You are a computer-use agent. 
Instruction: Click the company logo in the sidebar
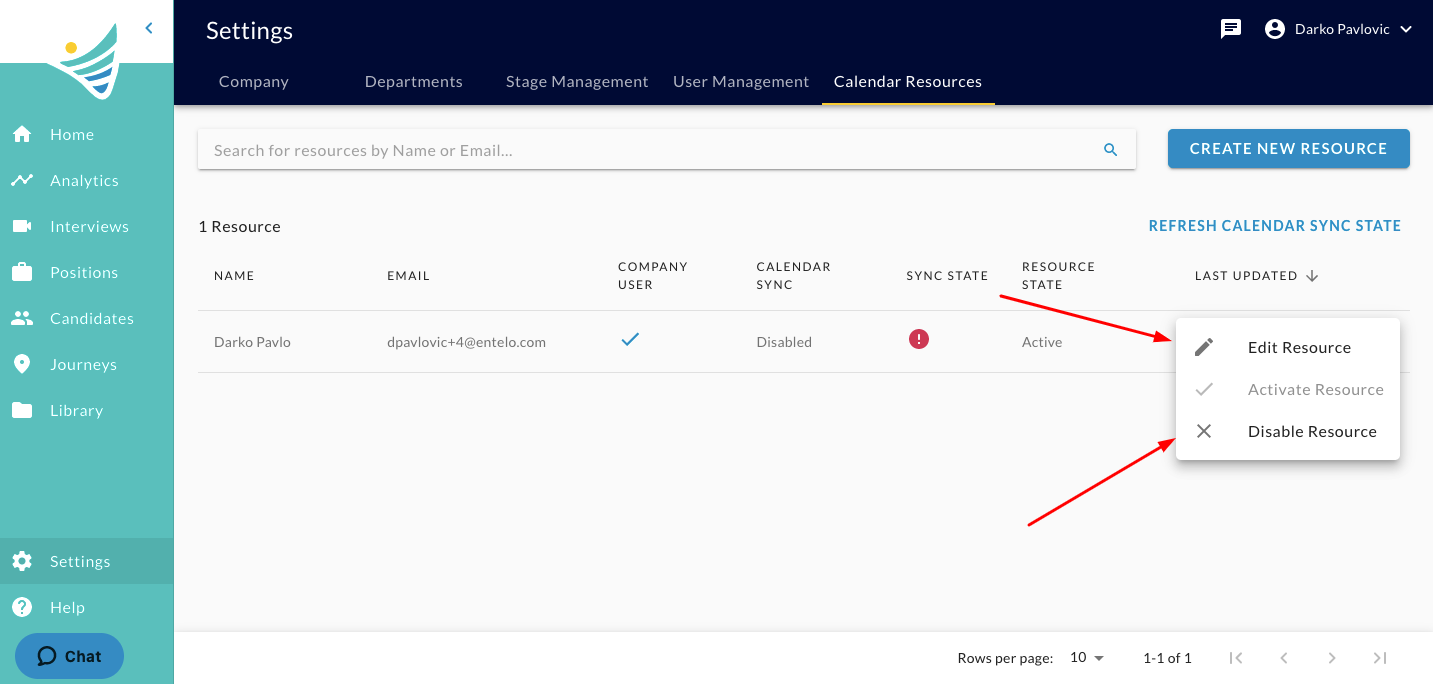click(88, 60)
